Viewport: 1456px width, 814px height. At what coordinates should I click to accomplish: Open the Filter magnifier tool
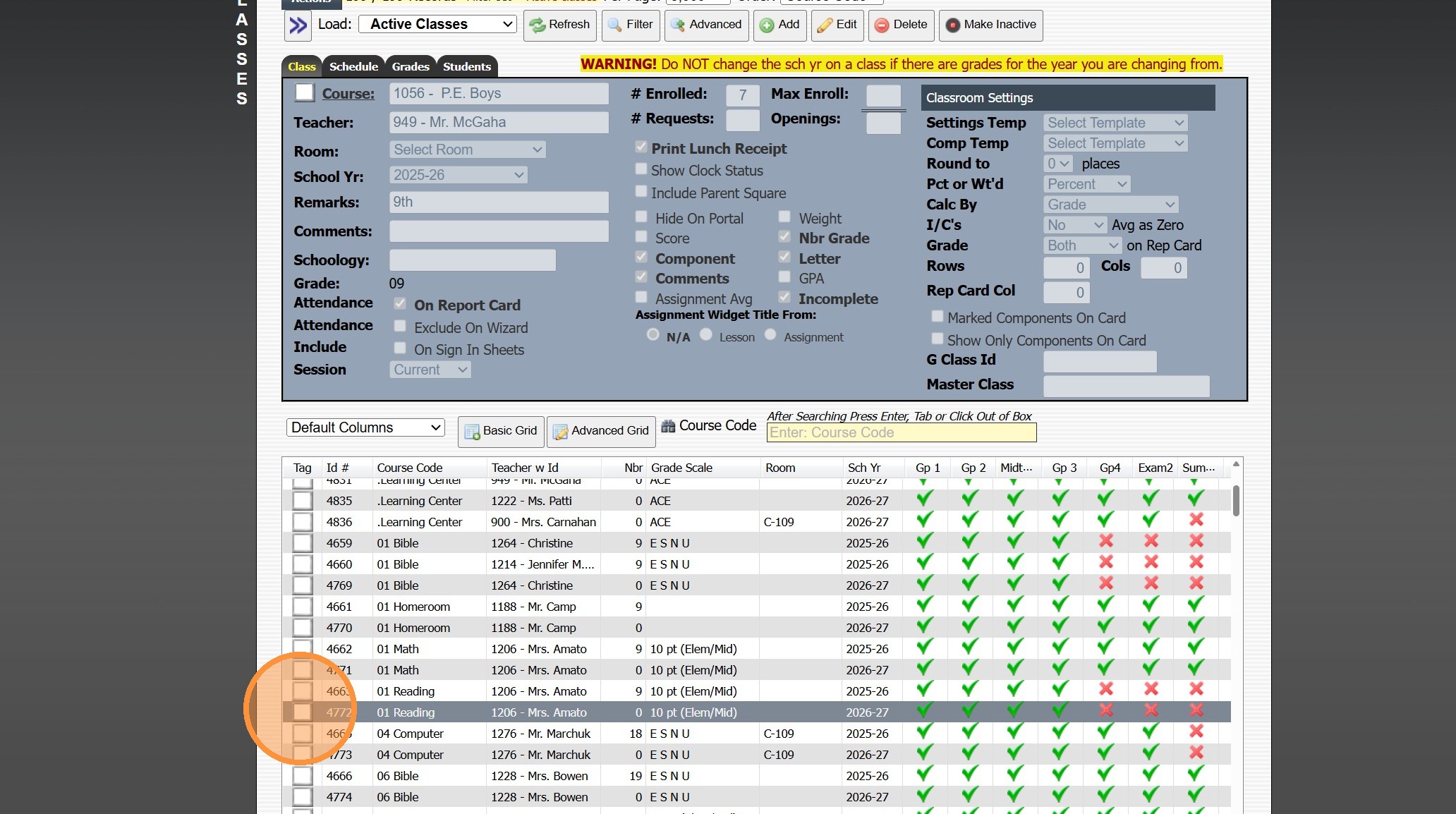630,25
